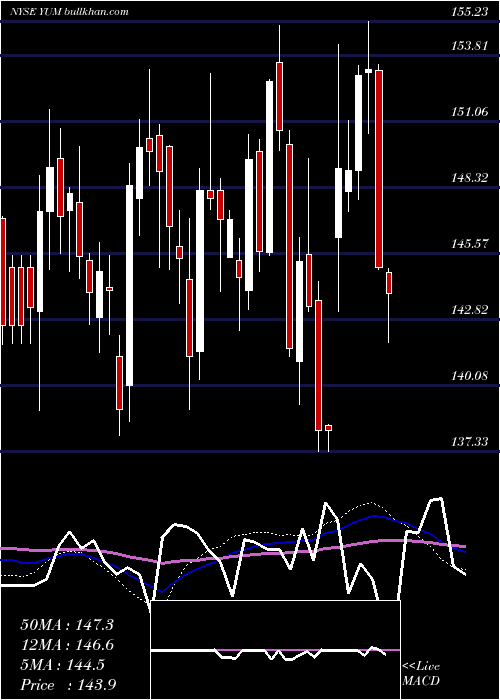
Task: Click inside the Live MACD inset panel
Action: 275,650
